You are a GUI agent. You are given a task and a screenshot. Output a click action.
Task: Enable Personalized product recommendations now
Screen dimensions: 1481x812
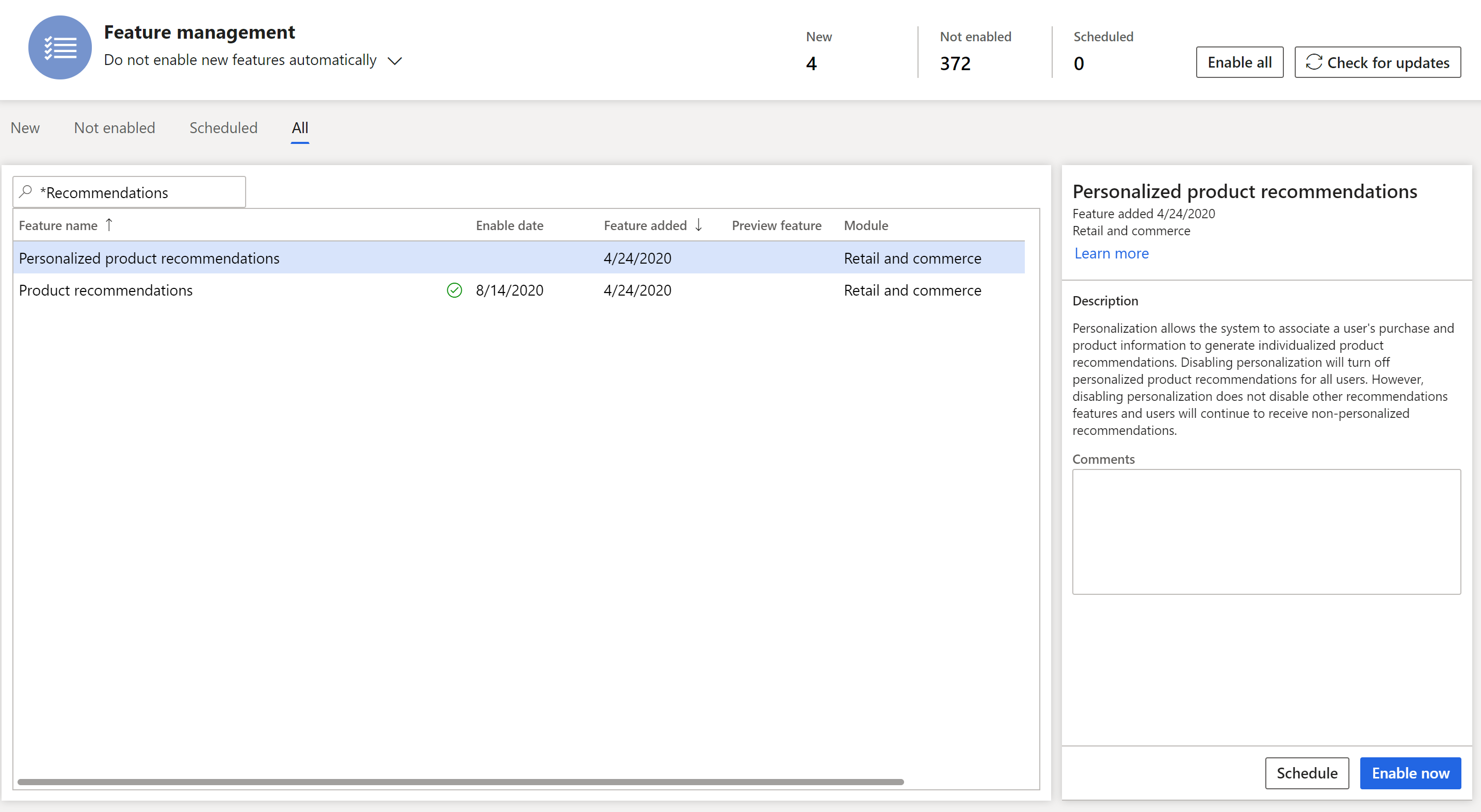[1407, 773]
